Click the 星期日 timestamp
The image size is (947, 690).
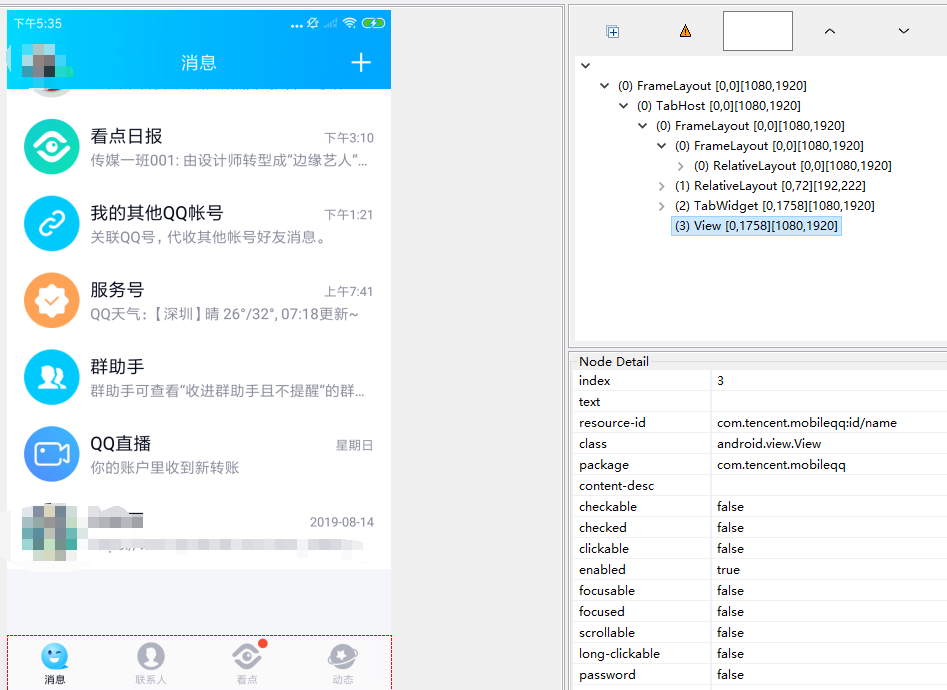coord(355,445)
